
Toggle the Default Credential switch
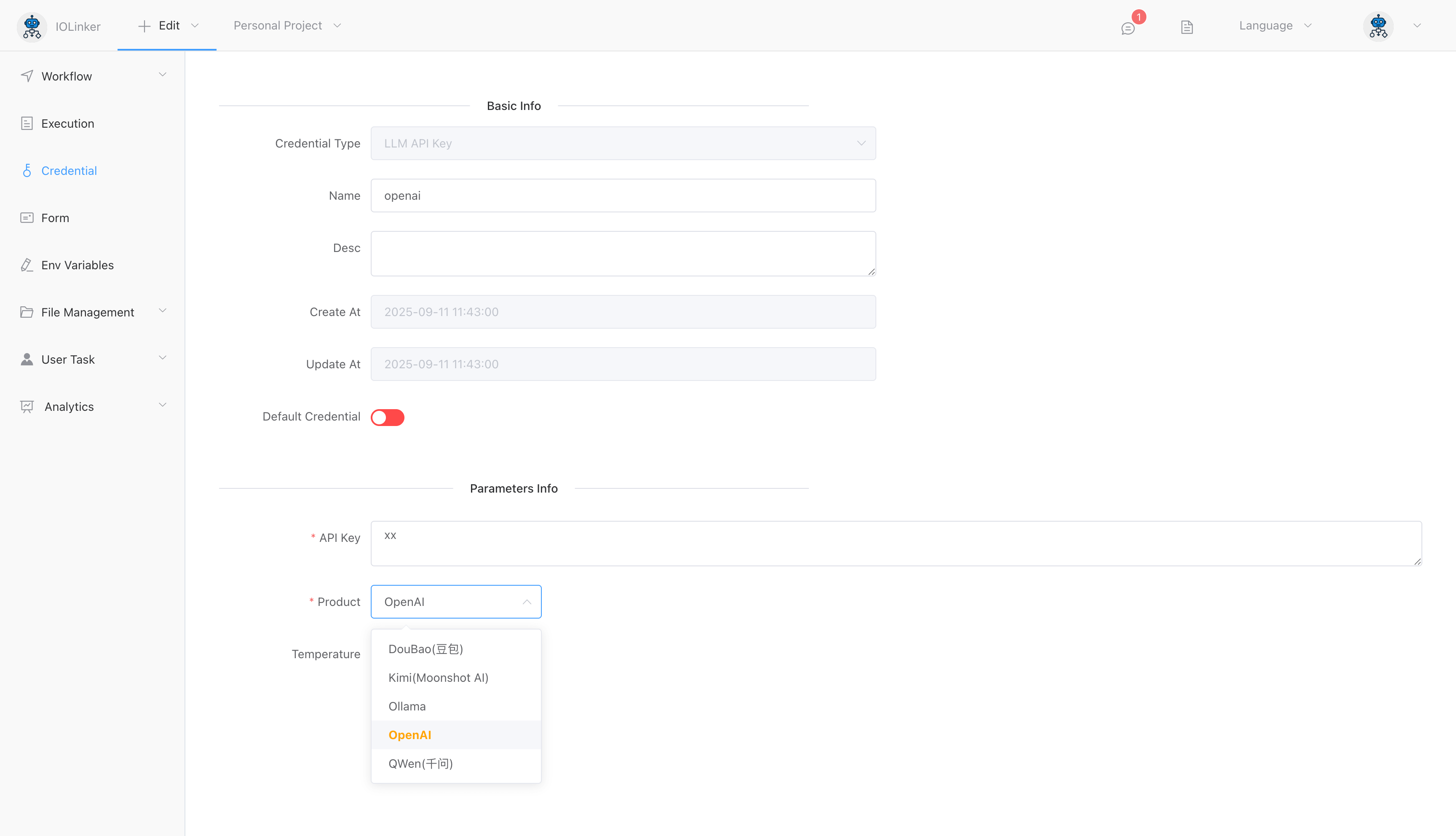tap(388, 417)
